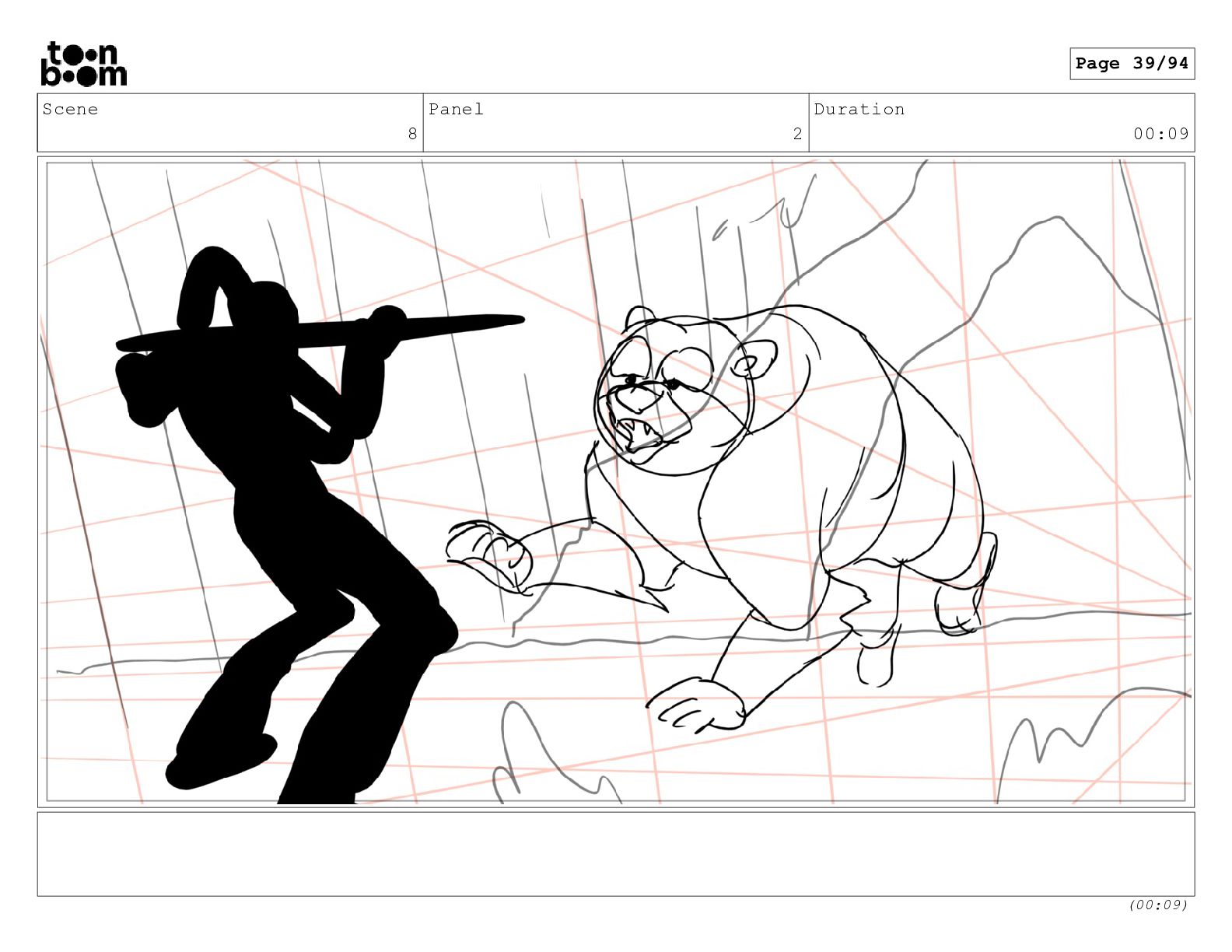Click the 'Page 39/94' indicator box
Viewport: 1232px width, 952px height.
[x=1132, y=64]
